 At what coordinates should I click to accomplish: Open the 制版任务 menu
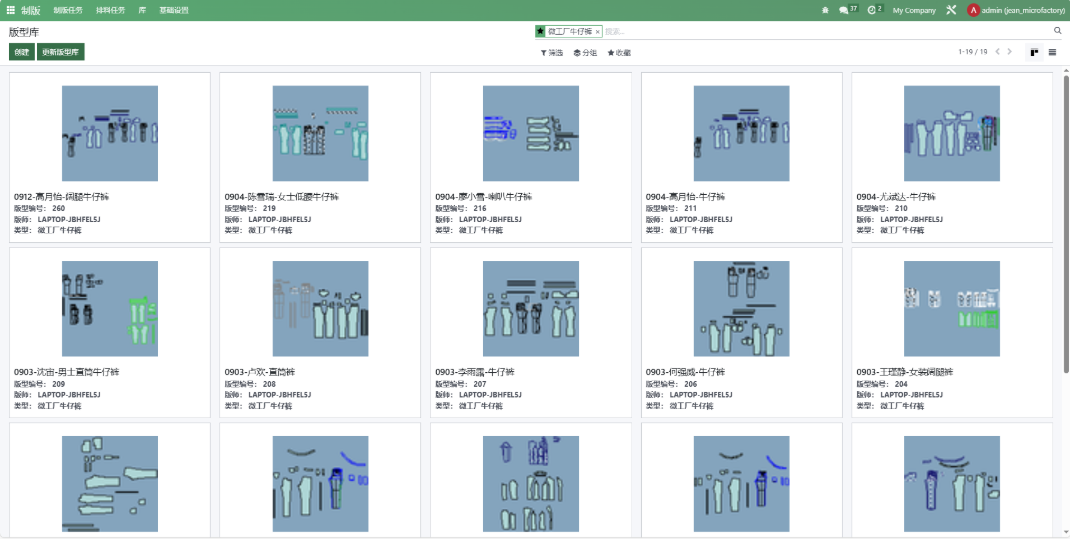[x=68, y=10]
